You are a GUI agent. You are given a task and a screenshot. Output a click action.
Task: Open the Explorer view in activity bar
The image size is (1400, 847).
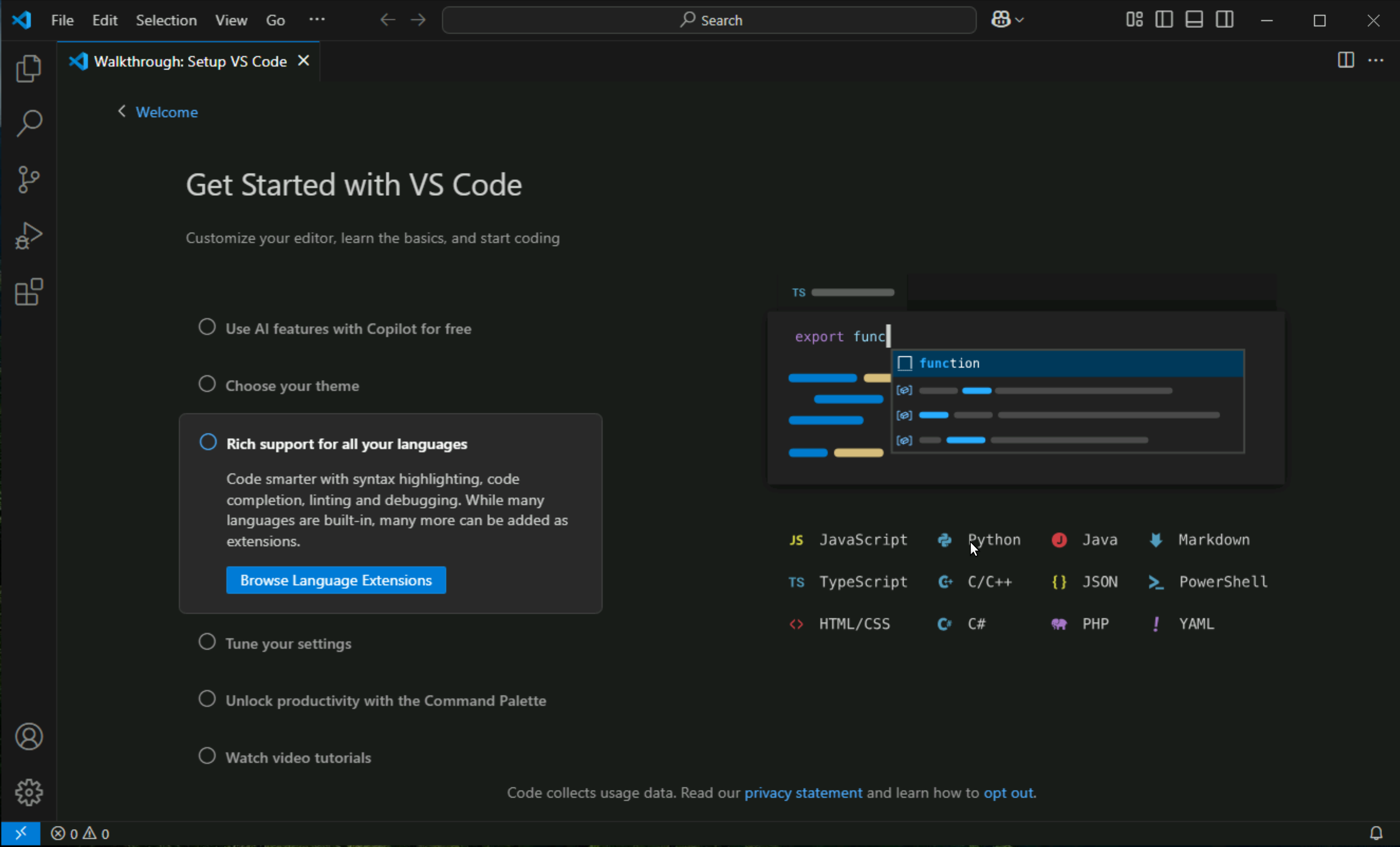click(x=28, y=69)
